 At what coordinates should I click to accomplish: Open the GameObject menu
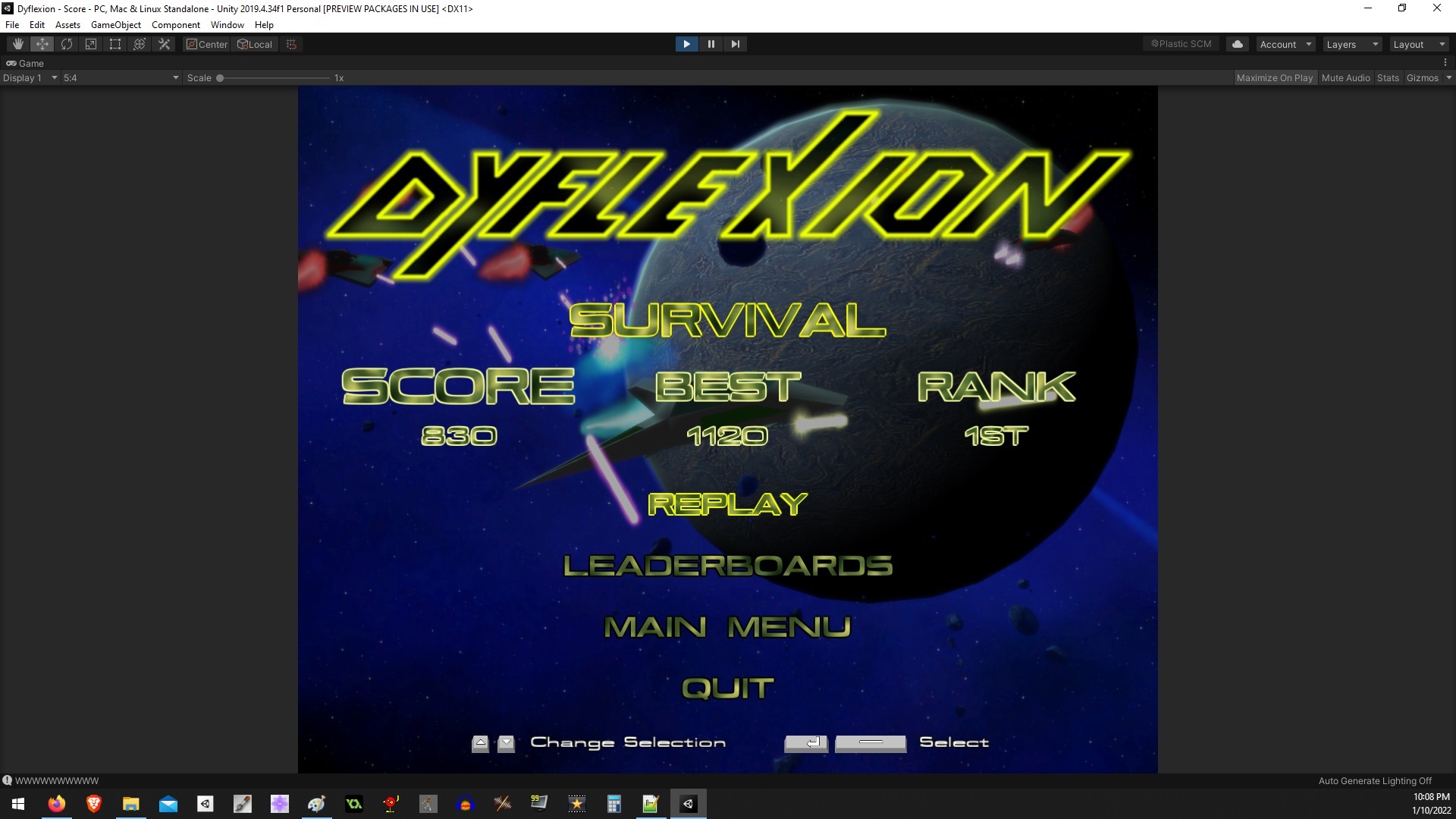pos(115,24)
